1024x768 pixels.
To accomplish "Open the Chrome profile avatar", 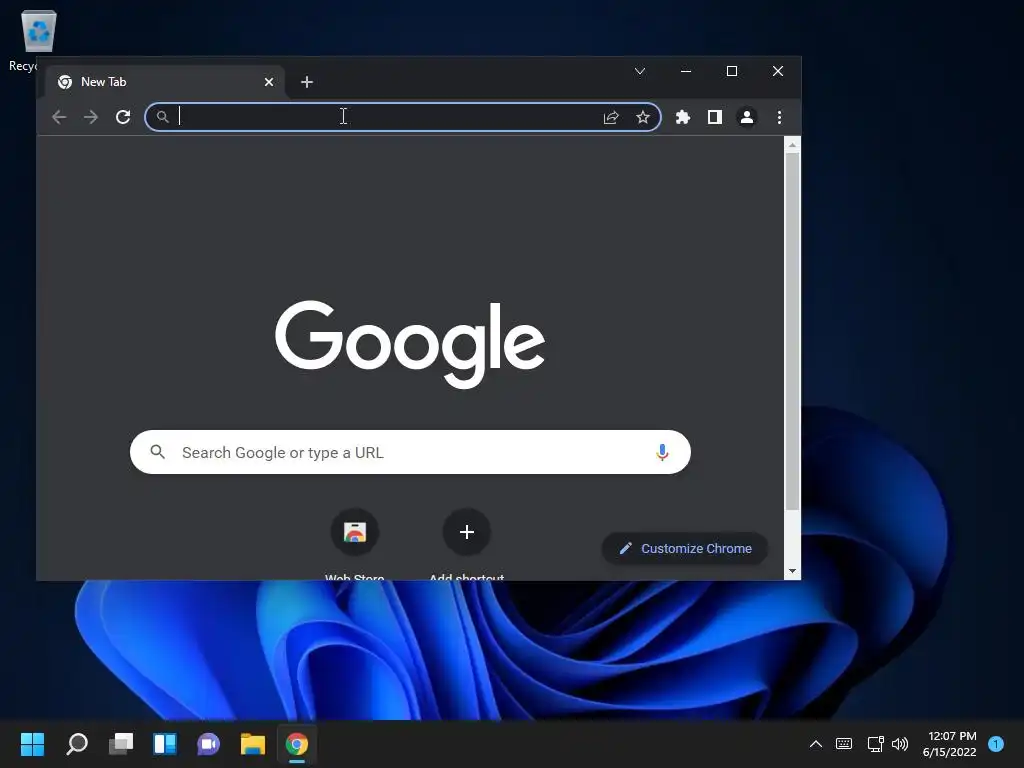I will (x=746, y=117).
